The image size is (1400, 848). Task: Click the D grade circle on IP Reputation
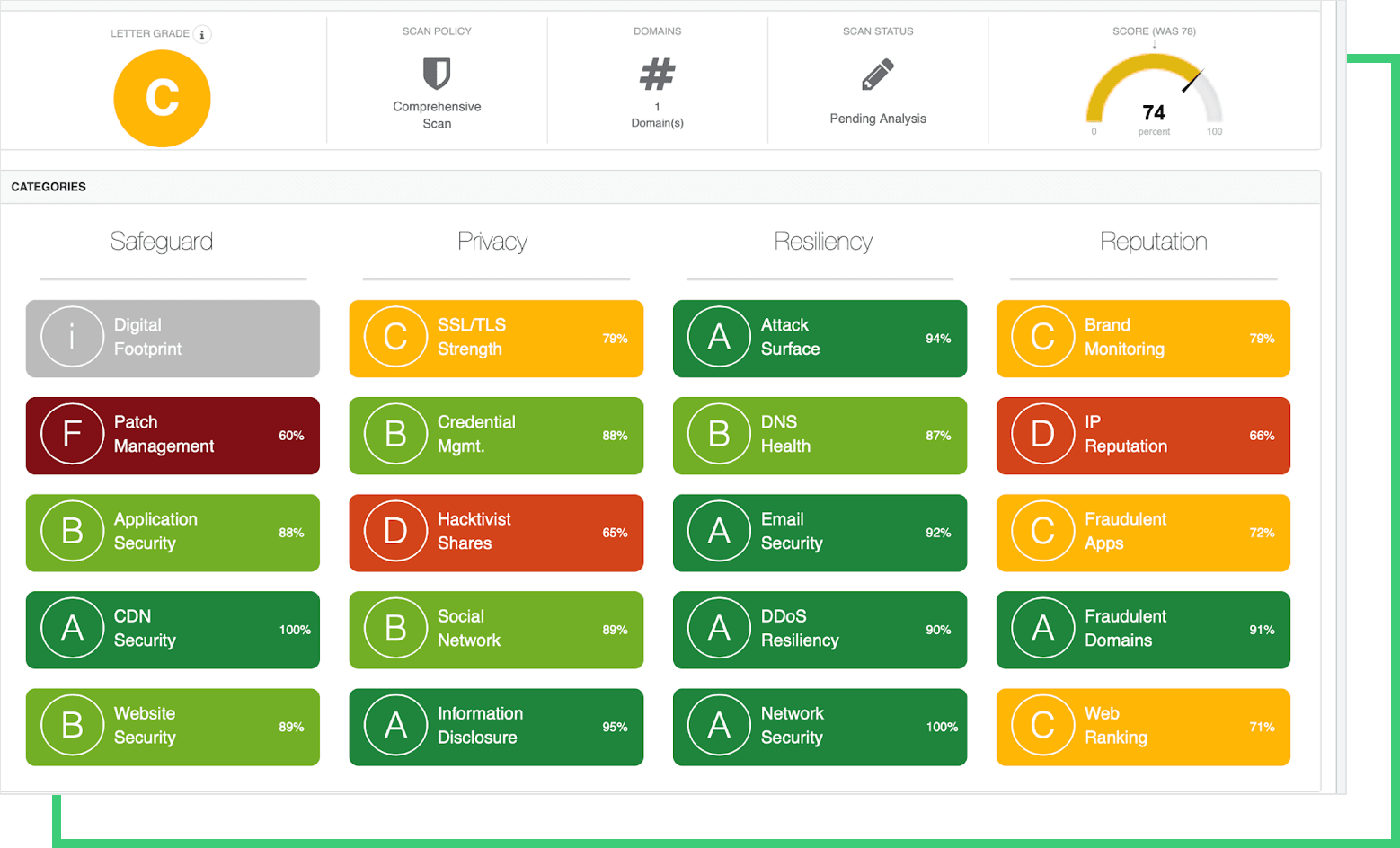pos(1041,434)
